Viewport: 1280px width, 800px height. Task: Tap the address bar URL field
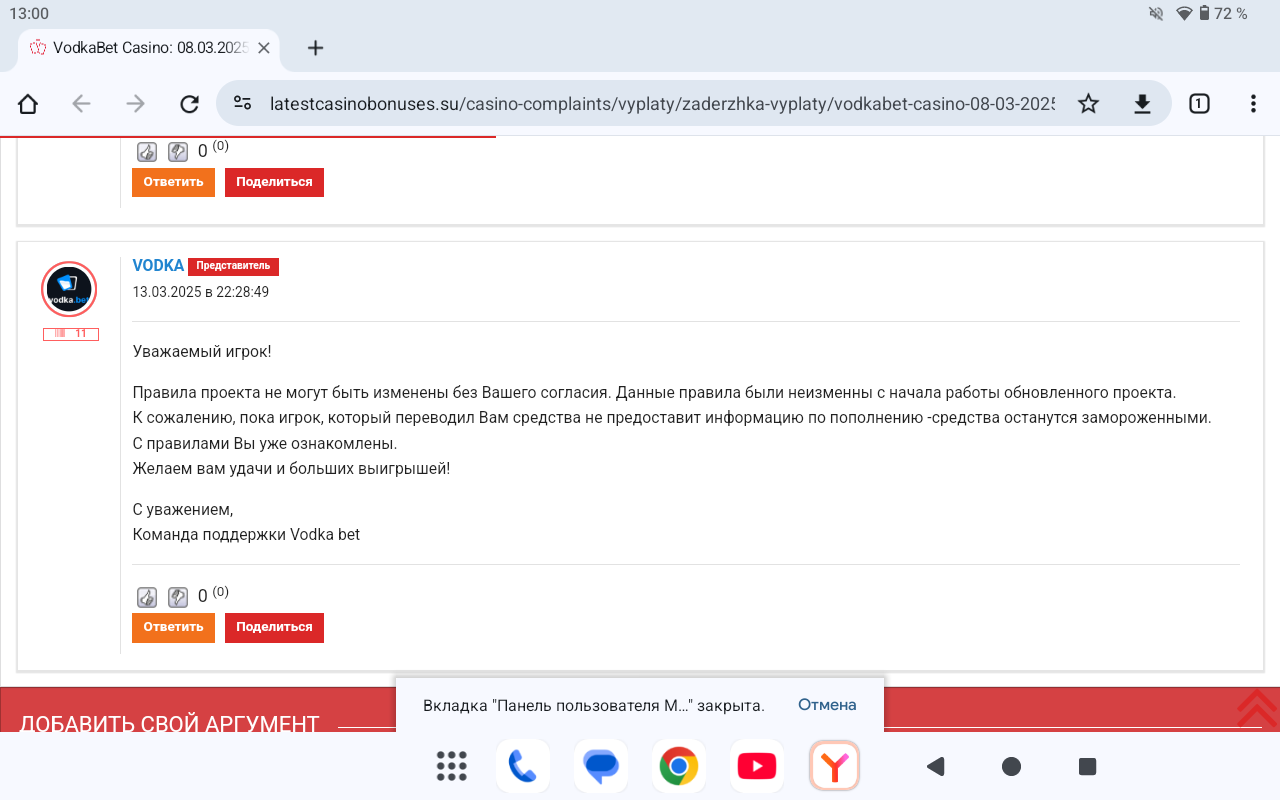pos(660,104)
